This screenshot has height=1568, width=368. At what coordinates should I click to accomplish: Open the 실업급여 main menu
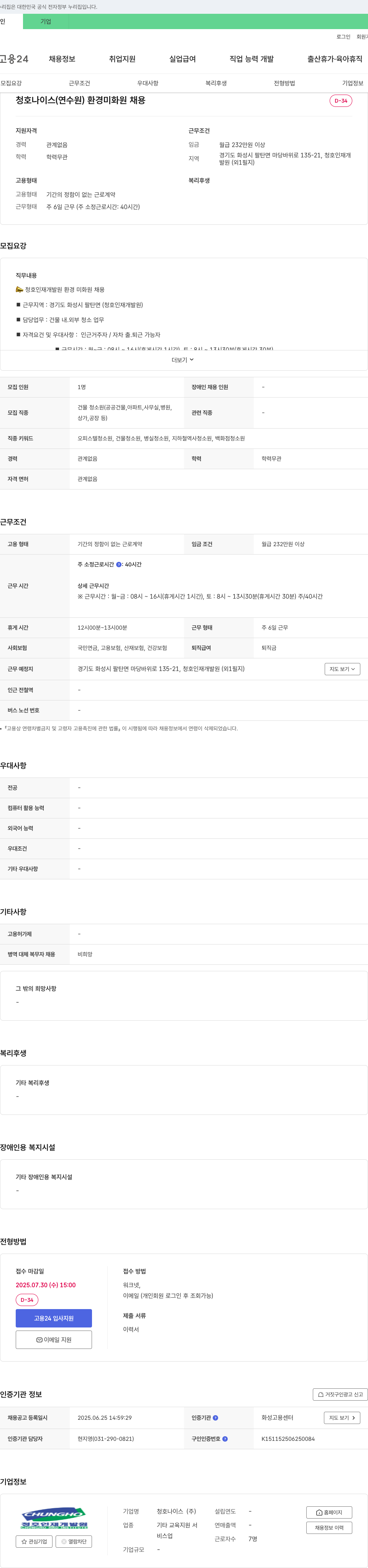click(182, 59)
